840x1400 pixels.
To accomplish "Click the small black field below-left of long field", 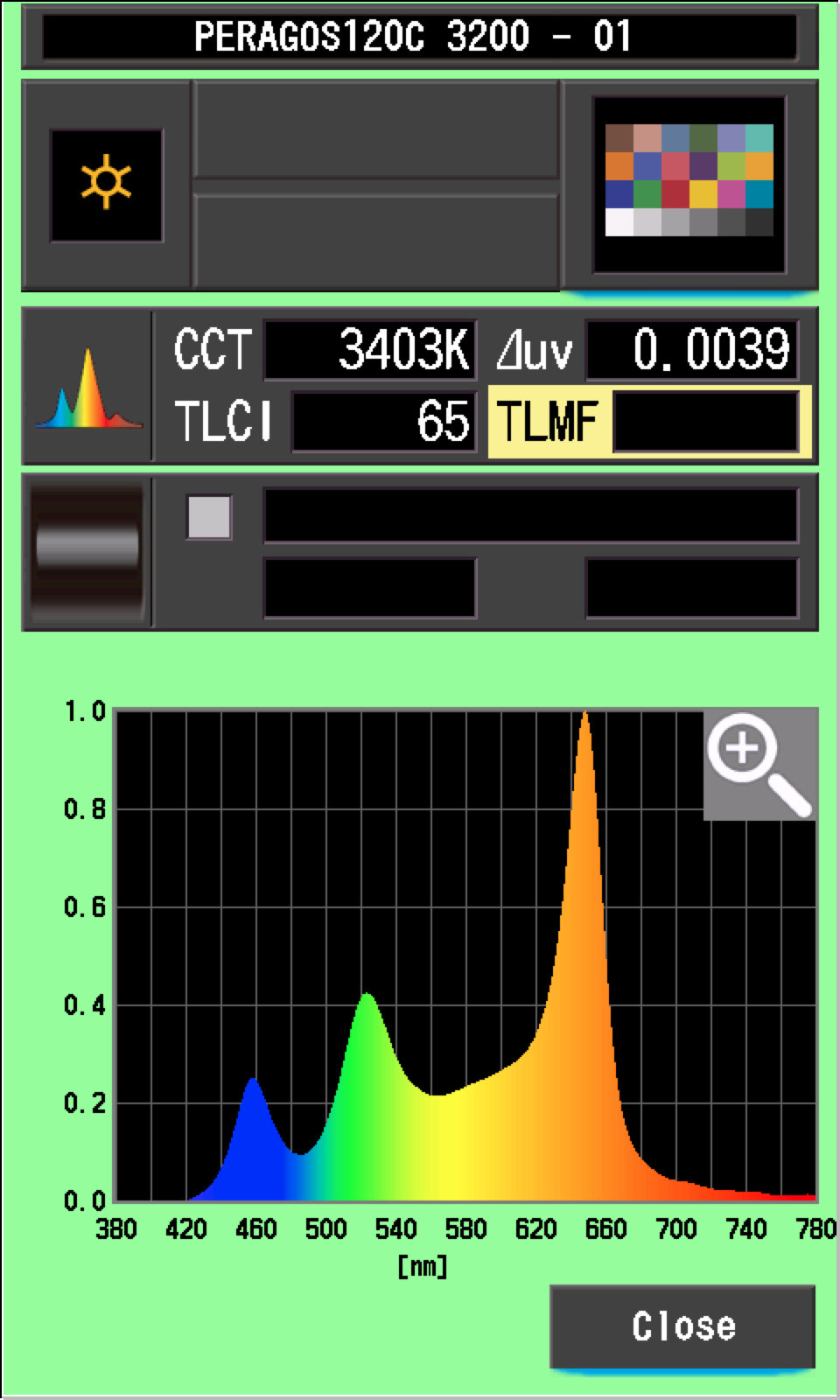I will (370, 588).
